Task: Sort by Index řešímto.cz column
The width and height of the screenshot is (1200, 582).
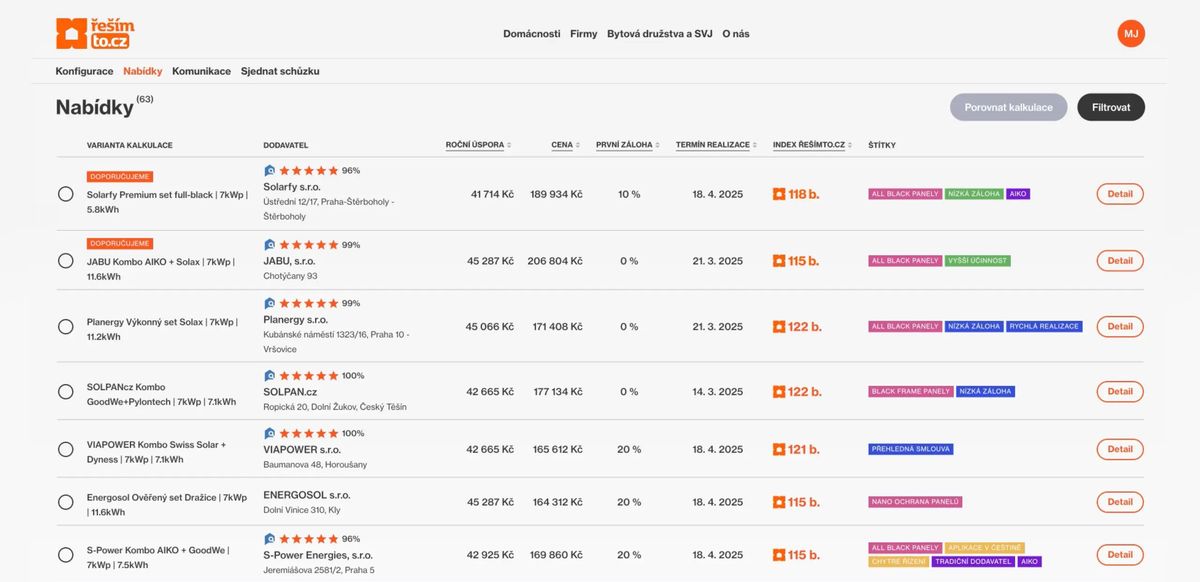Action: click(812, 145)
